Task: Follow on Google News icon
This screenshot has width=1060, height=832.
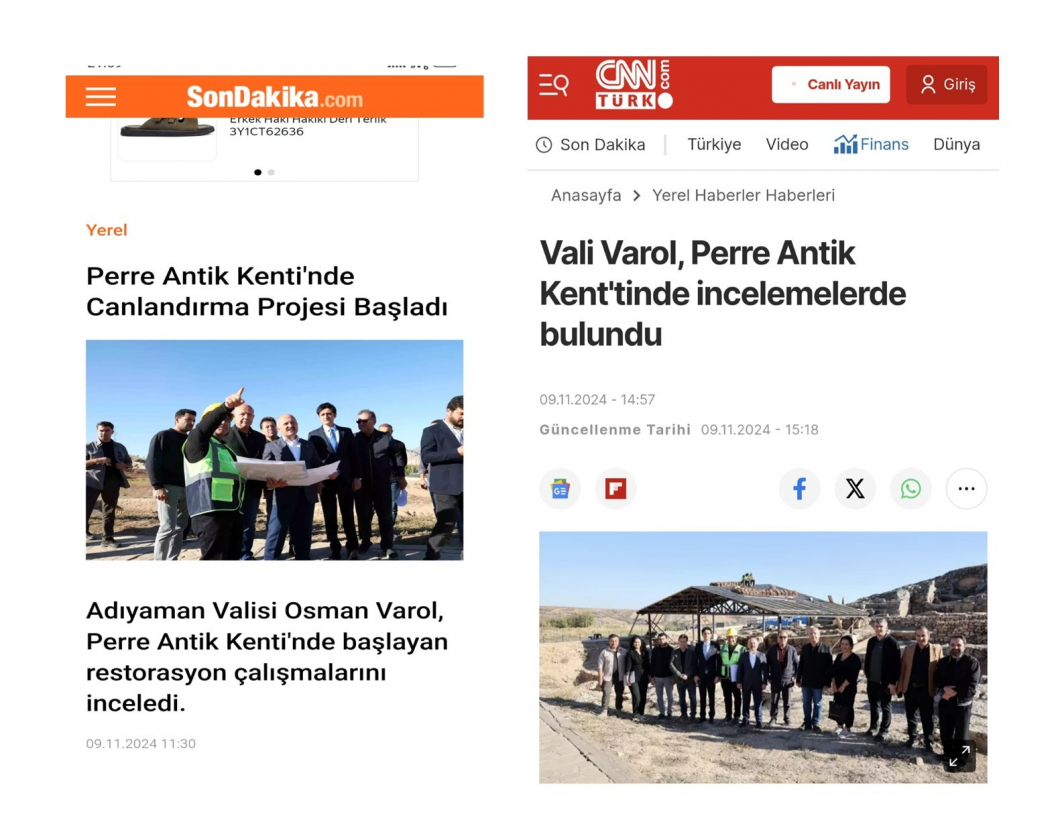Action: tap(560, 489)
